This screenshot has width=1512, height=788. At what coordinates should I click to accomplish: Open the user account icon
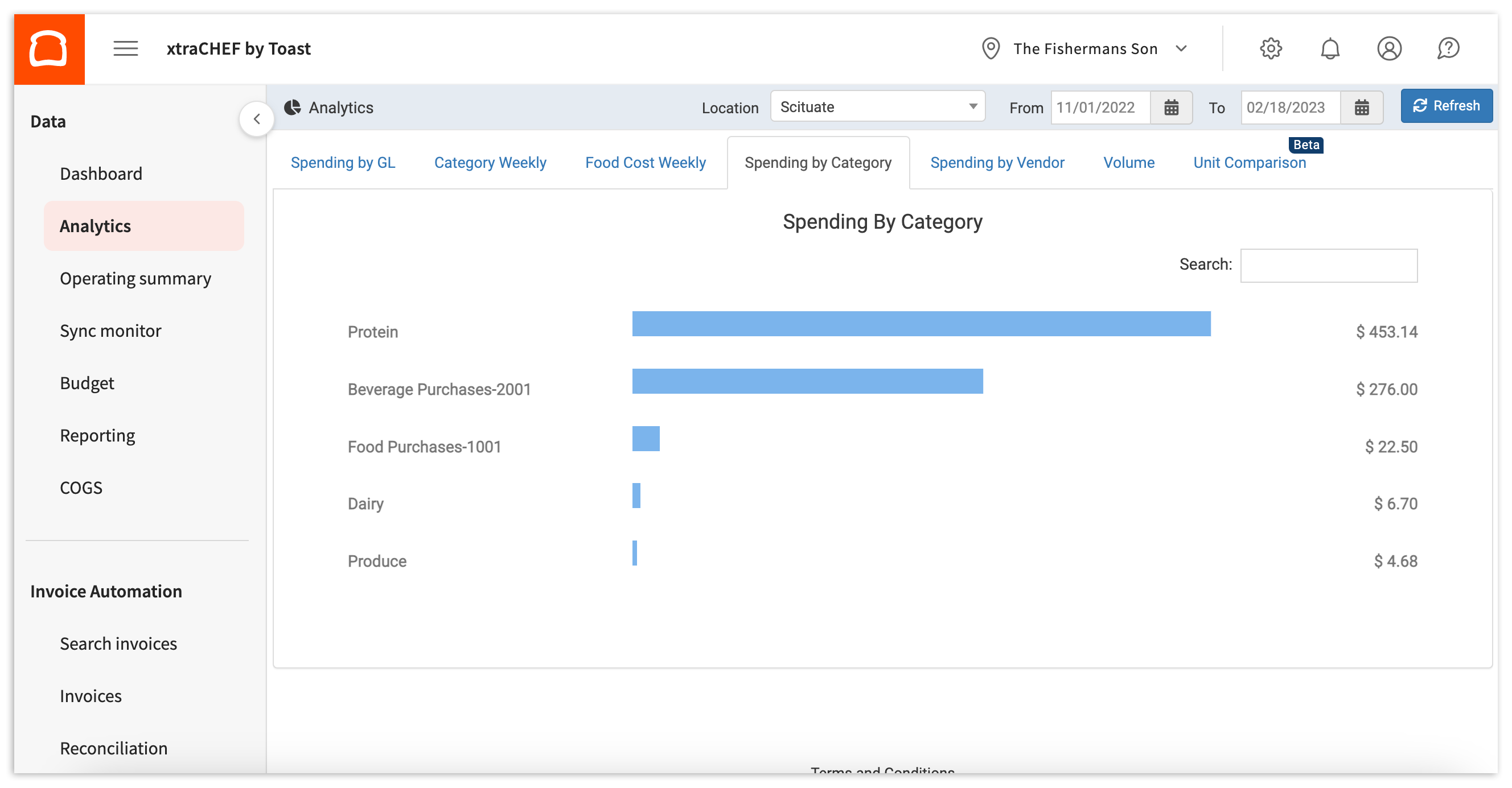click(1388, 49)
